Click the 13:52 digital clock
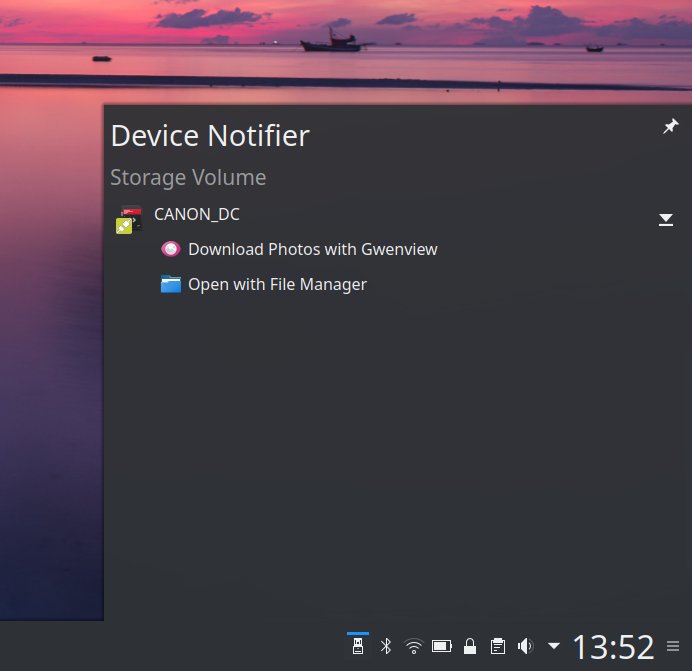 [x=613, y=647]
